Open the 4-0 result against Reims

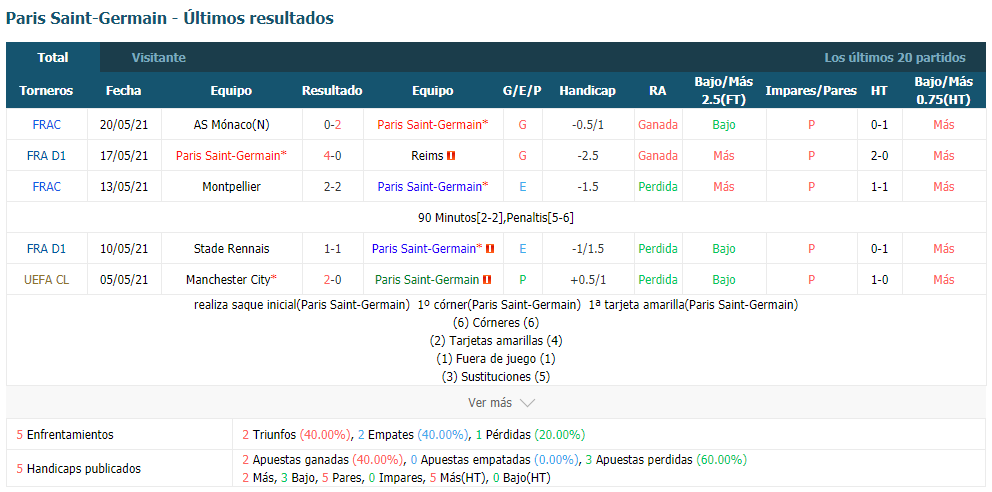(x=332, y=156)
